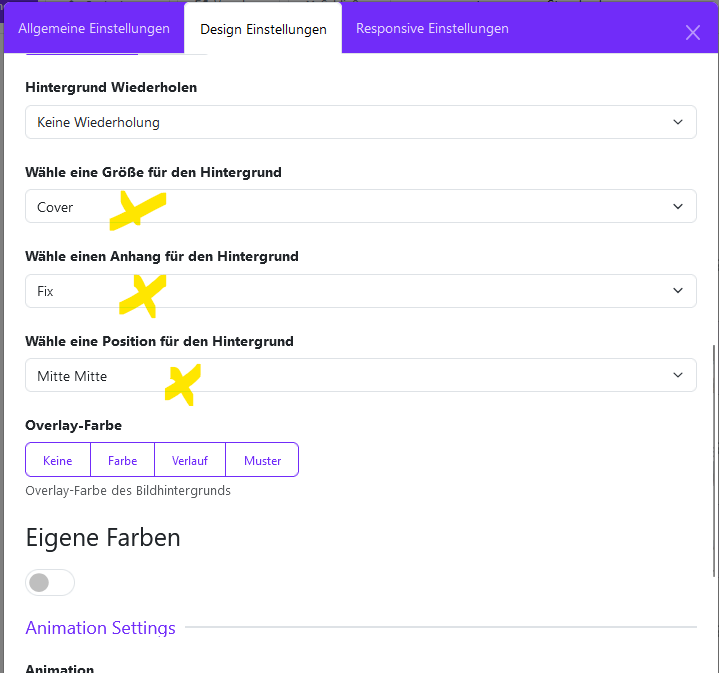Click the Animation Settings section heading
Image resolution: width=719 pixels, height=673 pixels.
pos(100,628)
